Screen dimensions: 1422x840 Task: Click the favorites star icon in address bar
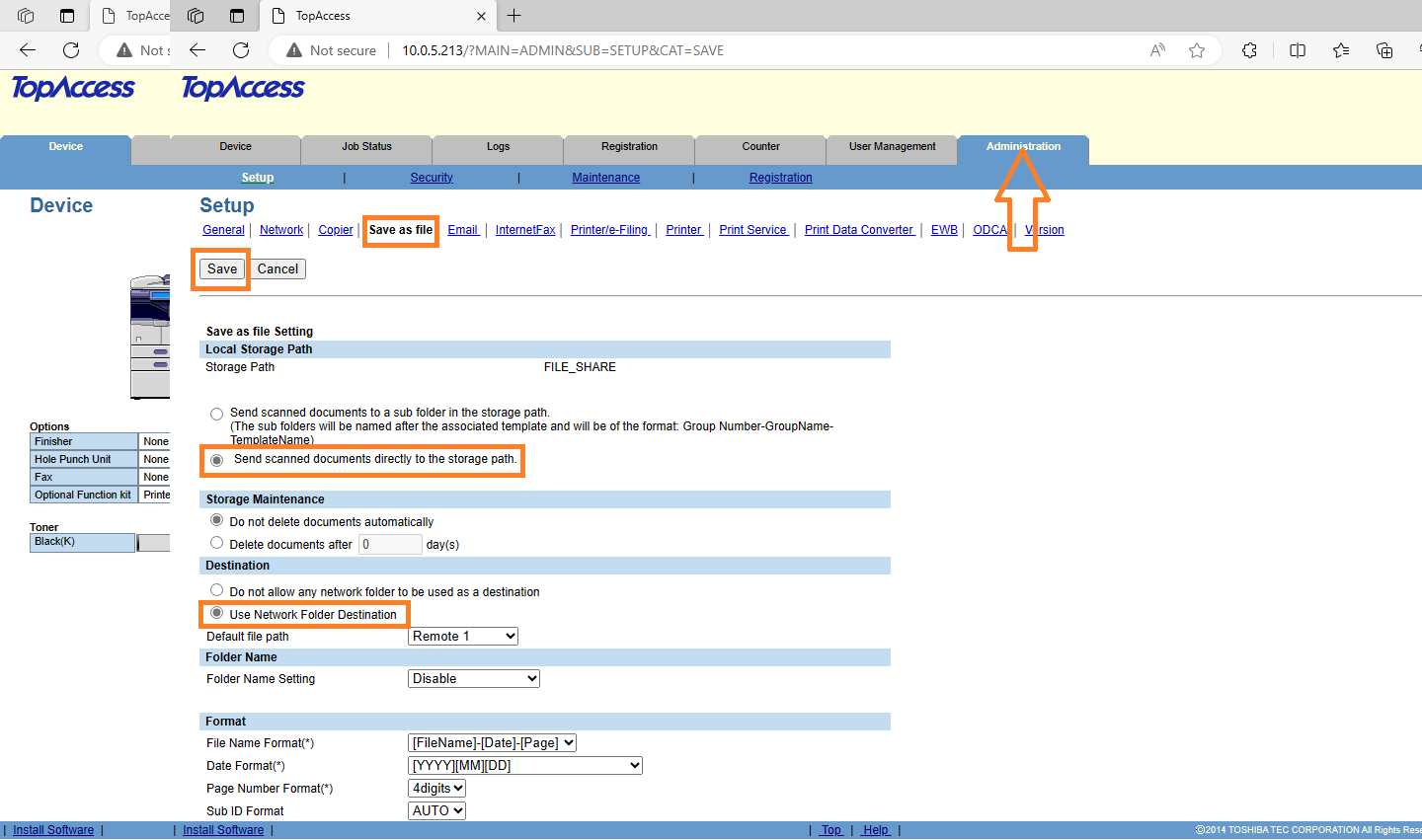[1197, 50]
